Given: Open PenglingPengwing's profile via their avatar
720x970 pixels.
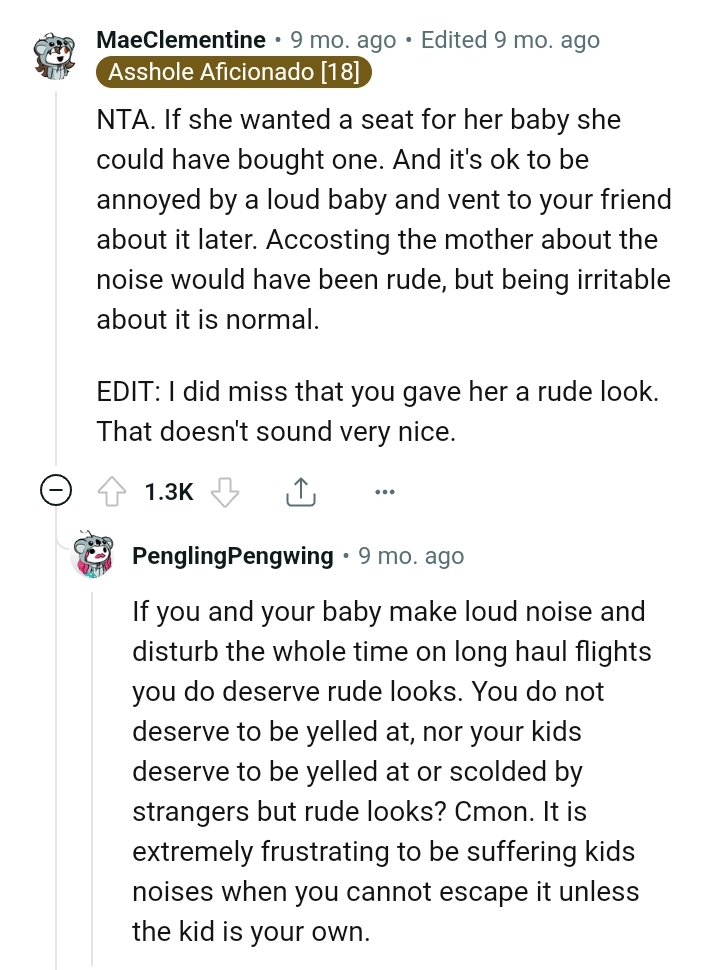Looking at the screenshot, I should pyautogui.click(x=95, y=556).
